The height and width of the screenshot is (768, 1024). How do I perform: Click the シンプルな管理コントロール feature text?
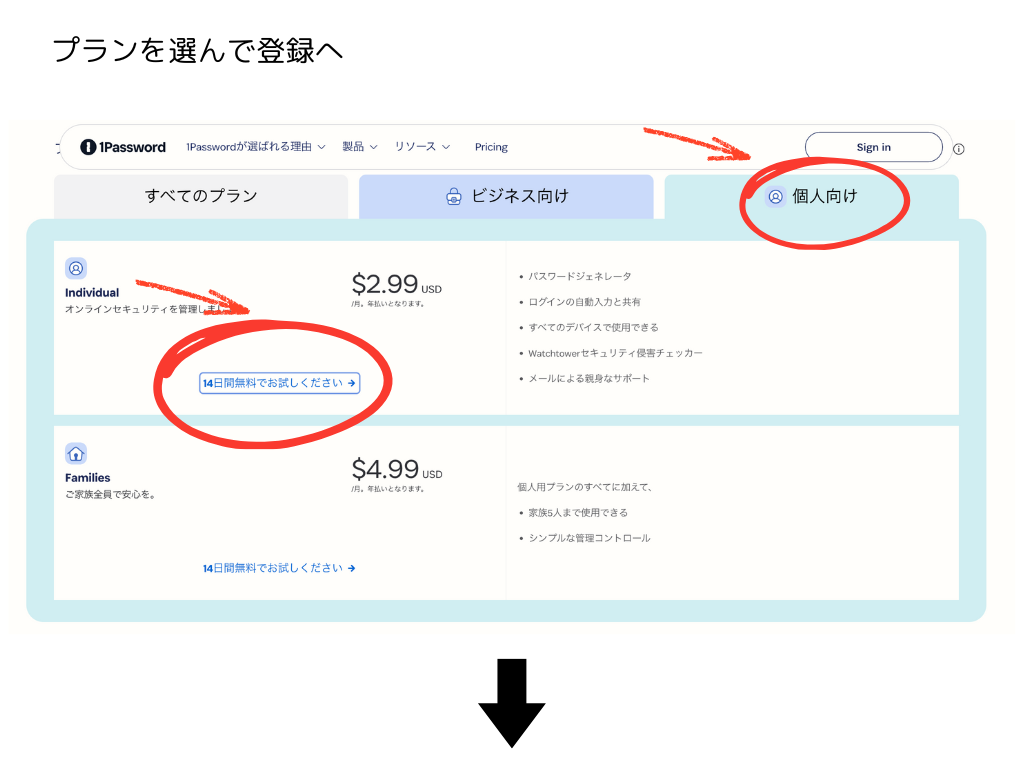click(589, 538)
